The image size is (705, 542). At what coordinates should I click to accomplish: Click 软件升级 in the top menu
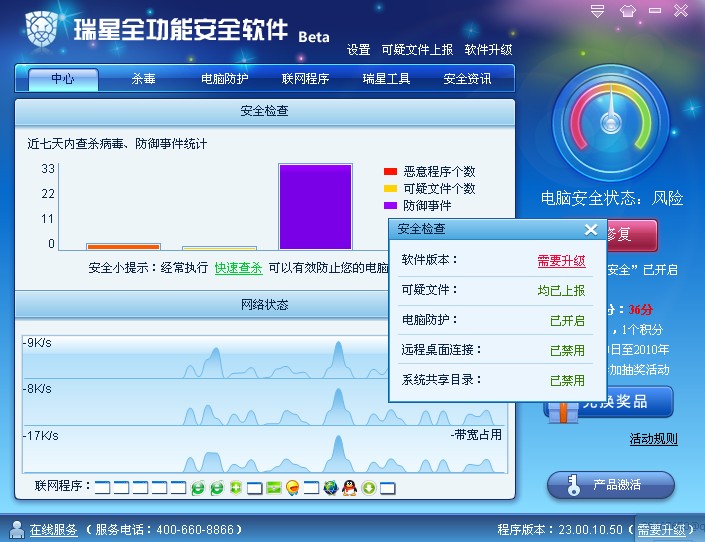[488, 49]
